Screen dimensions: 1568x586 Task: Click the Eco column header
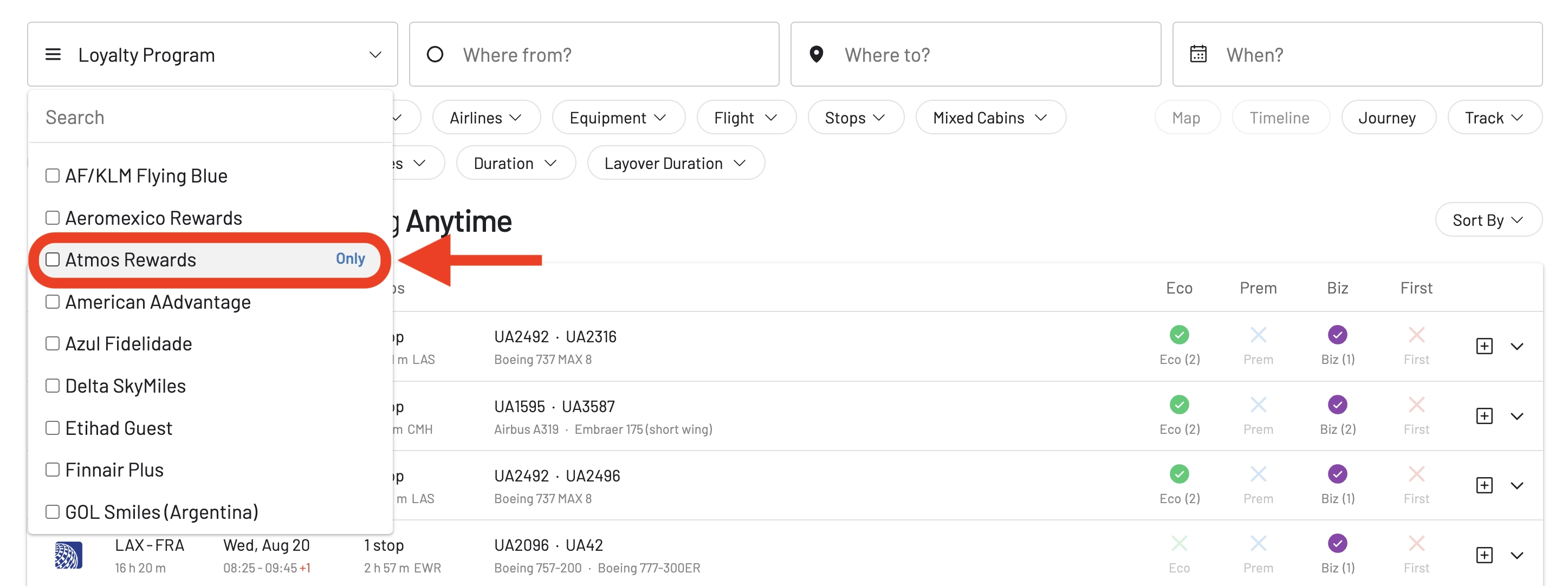pos(1179,288)
